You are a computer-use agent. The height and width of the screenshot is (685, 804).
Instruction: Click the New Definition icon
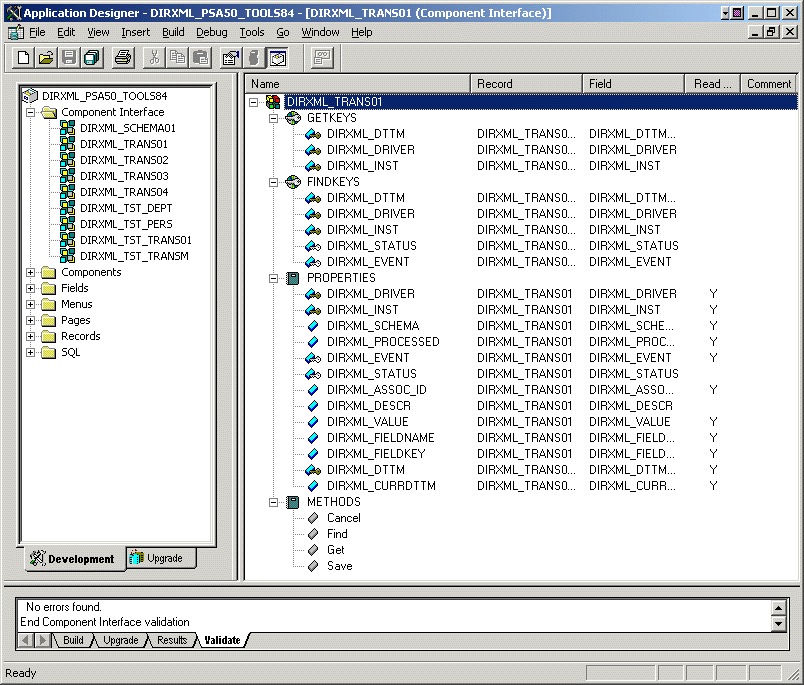coord(21,57)
